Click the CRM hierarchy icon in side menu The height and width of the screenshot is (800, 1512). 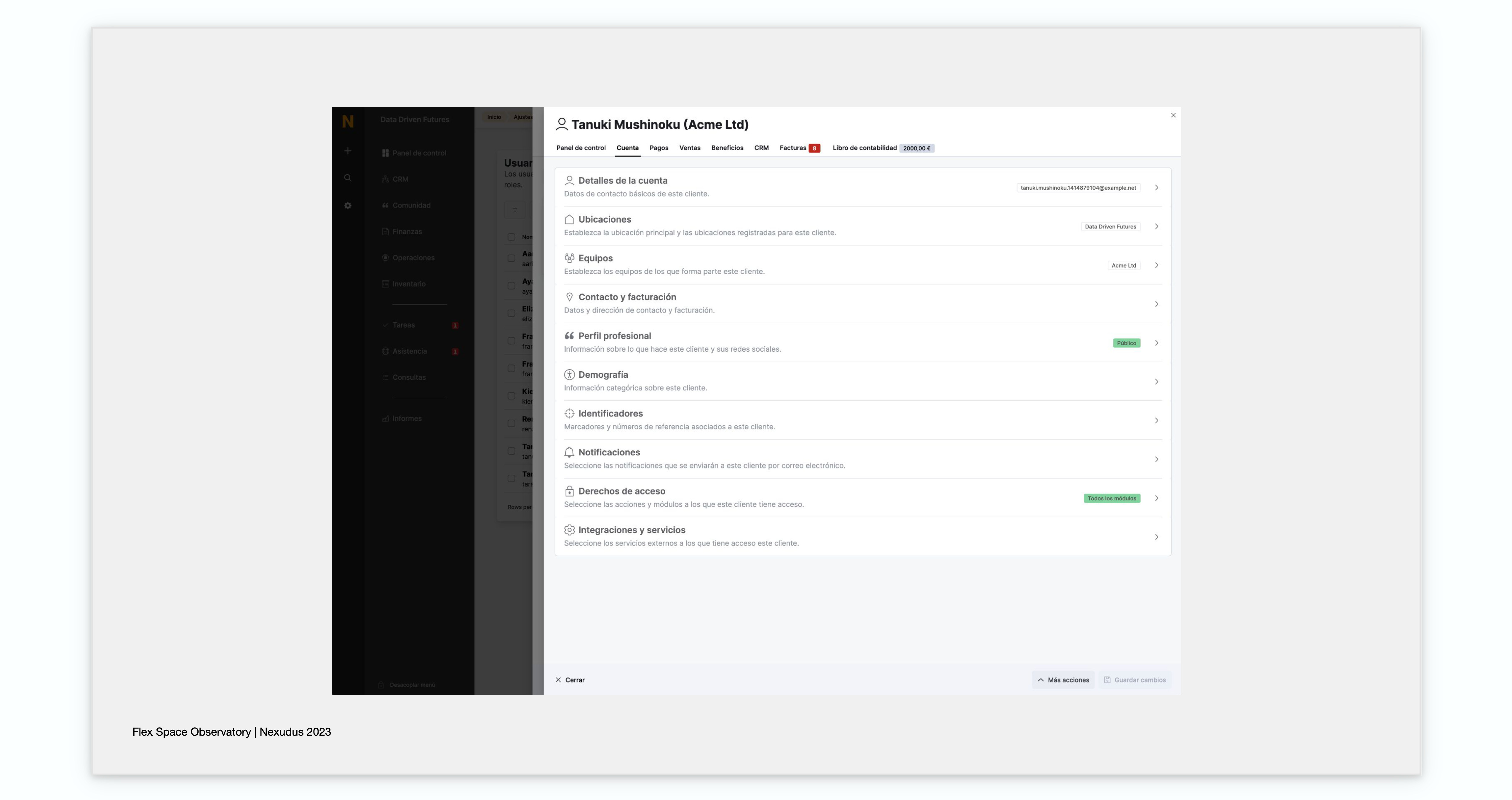tap(385, 179)
